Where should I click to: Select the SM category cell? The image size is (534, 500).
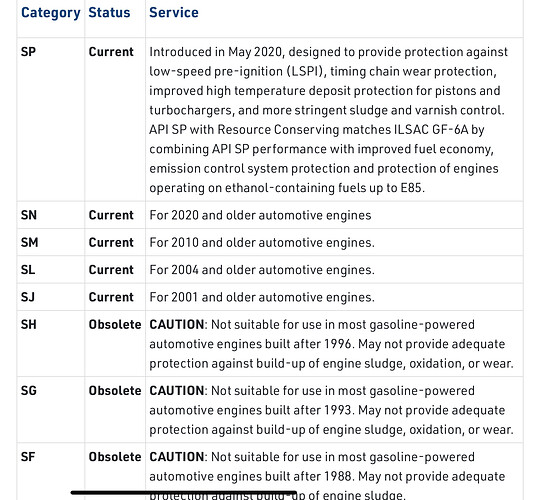tap(29, 243)
